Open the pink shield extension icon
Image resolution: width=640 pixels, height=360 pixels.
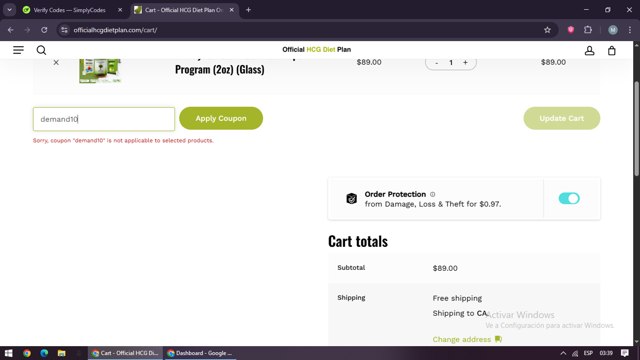571,30
